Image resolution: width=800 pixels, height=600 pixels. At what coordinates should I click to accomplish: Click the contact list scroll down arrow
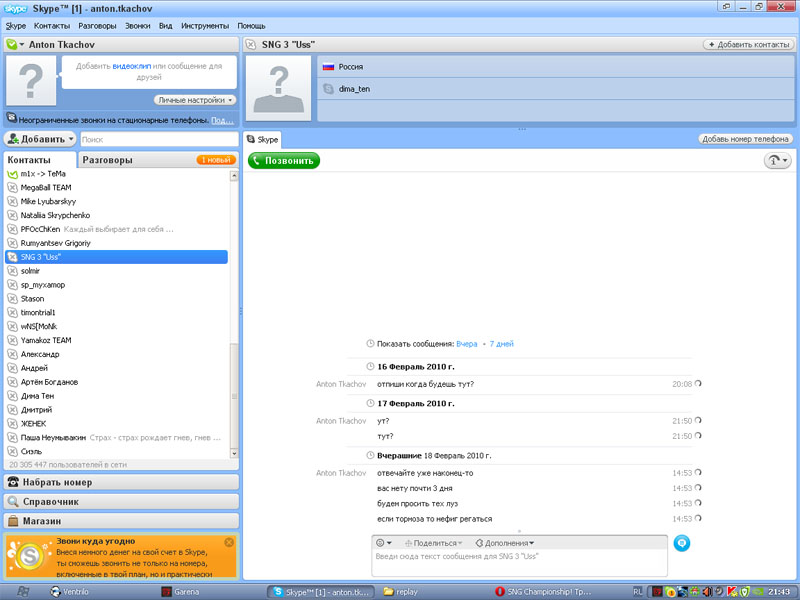pos(234,453)
